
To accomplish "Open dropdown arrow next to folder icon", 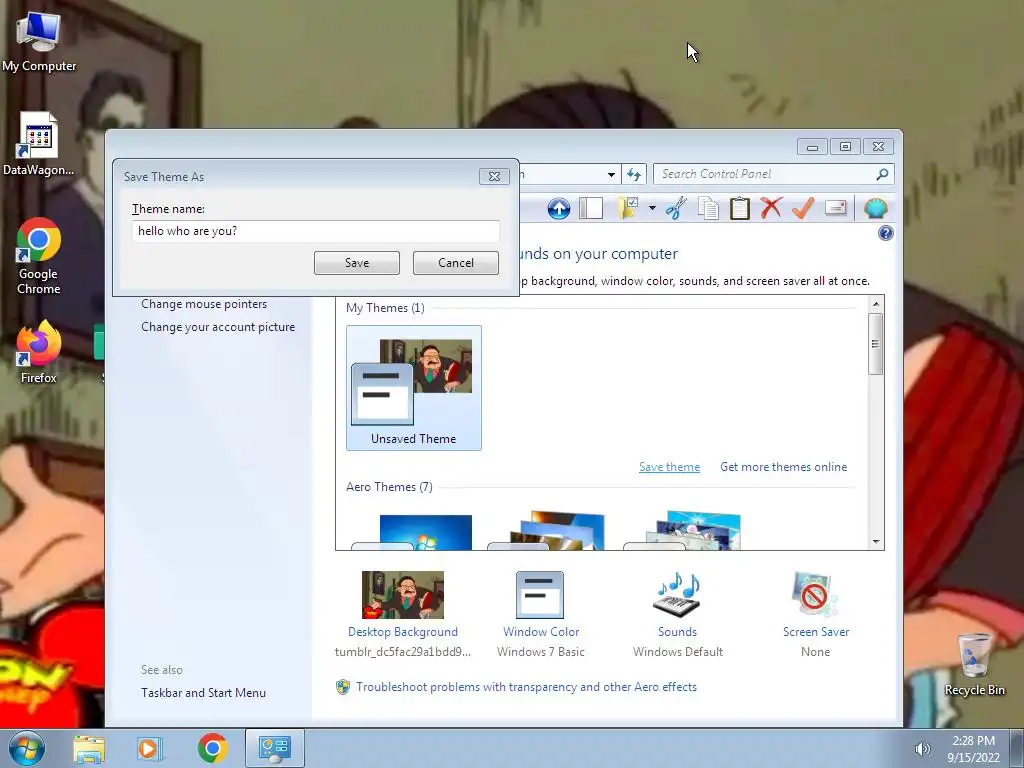I will point(652,209).
